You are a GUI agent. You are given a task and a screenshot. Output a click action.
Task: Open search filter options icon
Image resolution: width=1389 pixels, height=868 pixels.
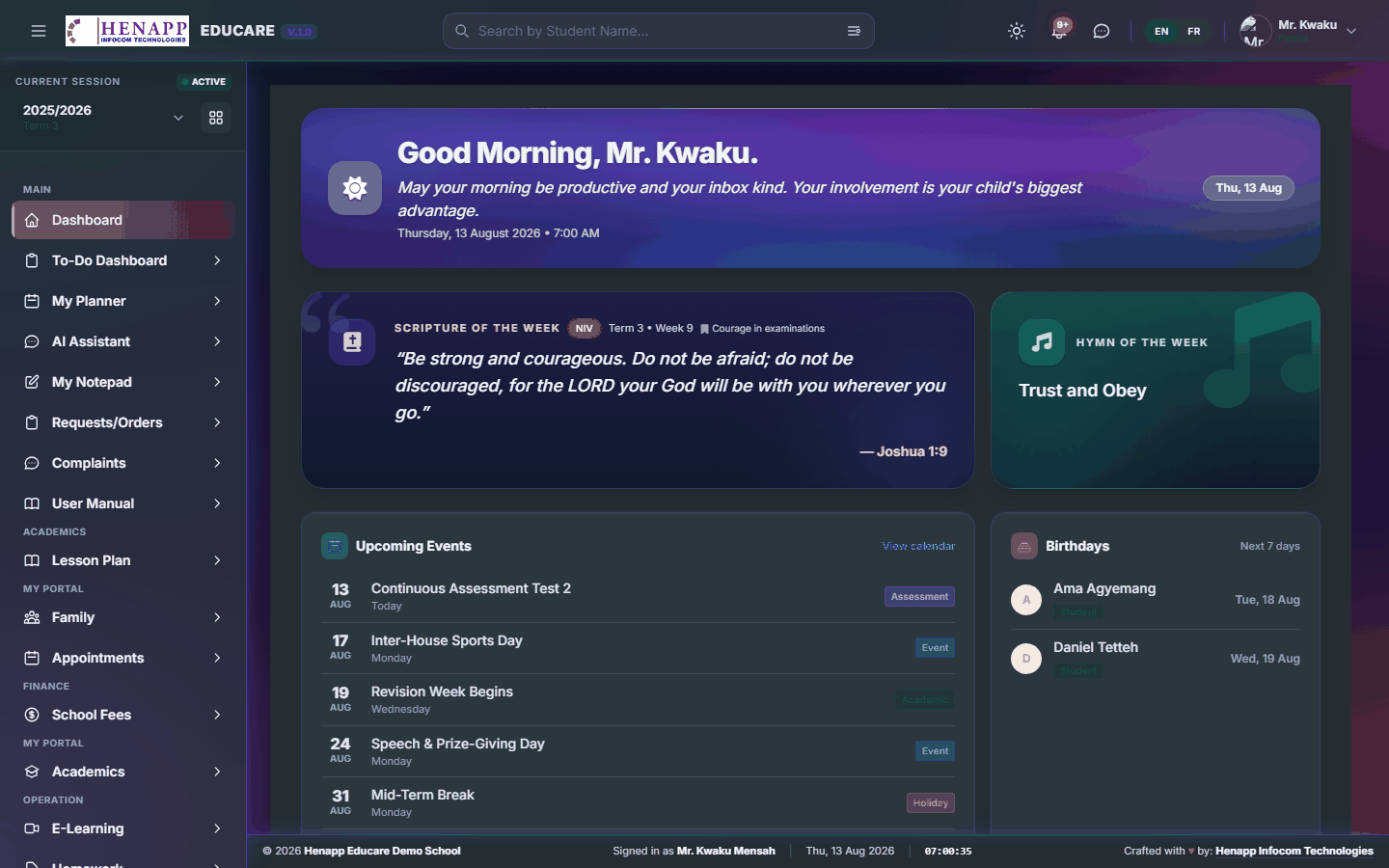pos(854,31)
